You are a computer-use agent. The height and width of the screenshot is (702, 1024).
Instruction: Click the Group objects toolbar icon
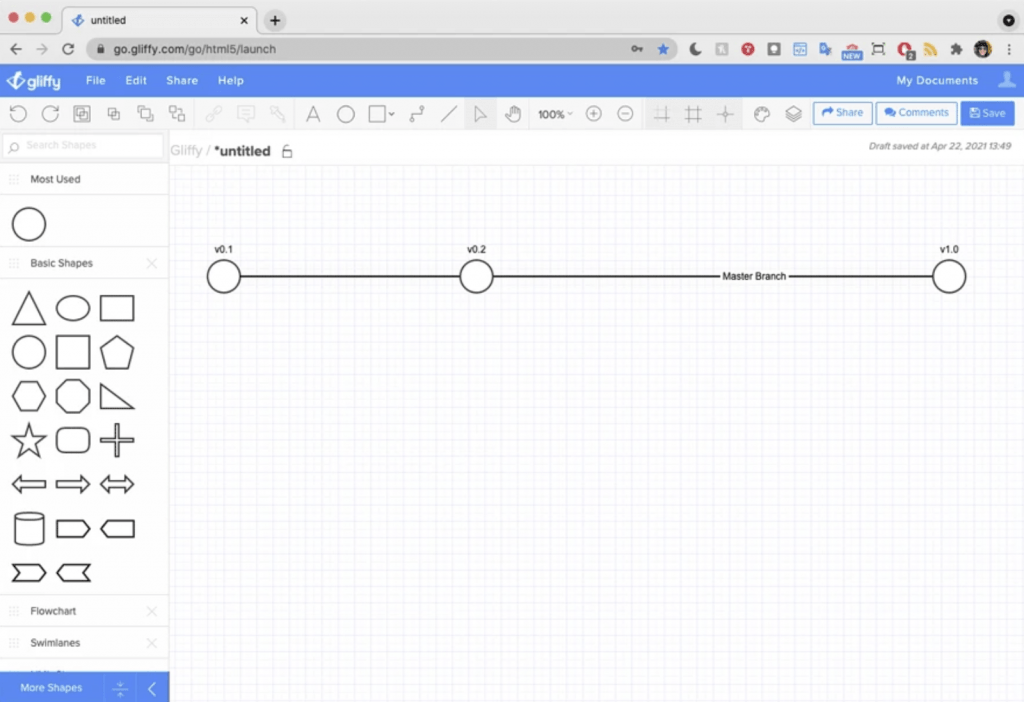pos(82,114)
